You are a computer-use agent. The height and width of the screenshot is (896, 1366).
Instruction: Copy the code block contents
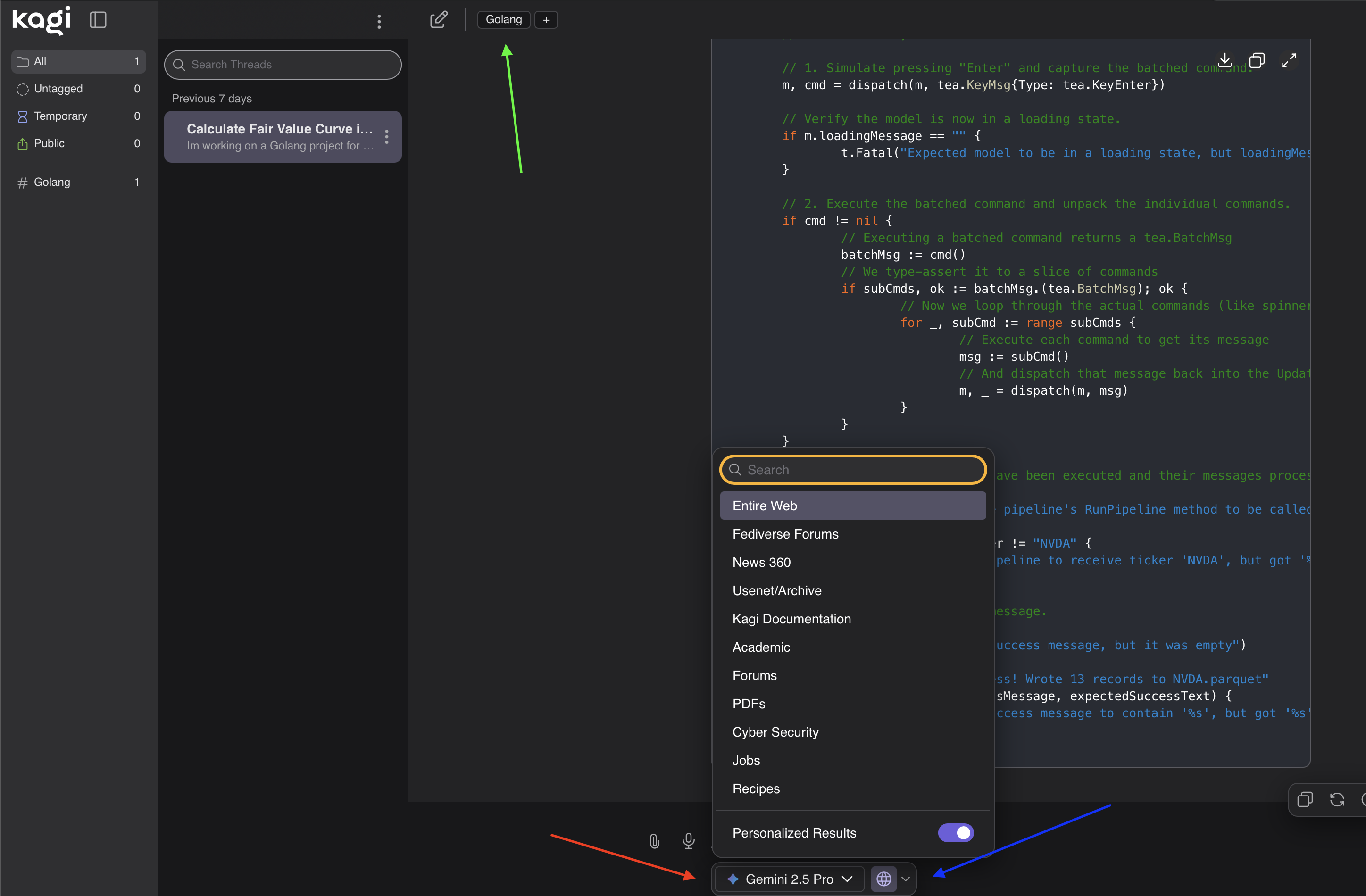(1257, 60)
